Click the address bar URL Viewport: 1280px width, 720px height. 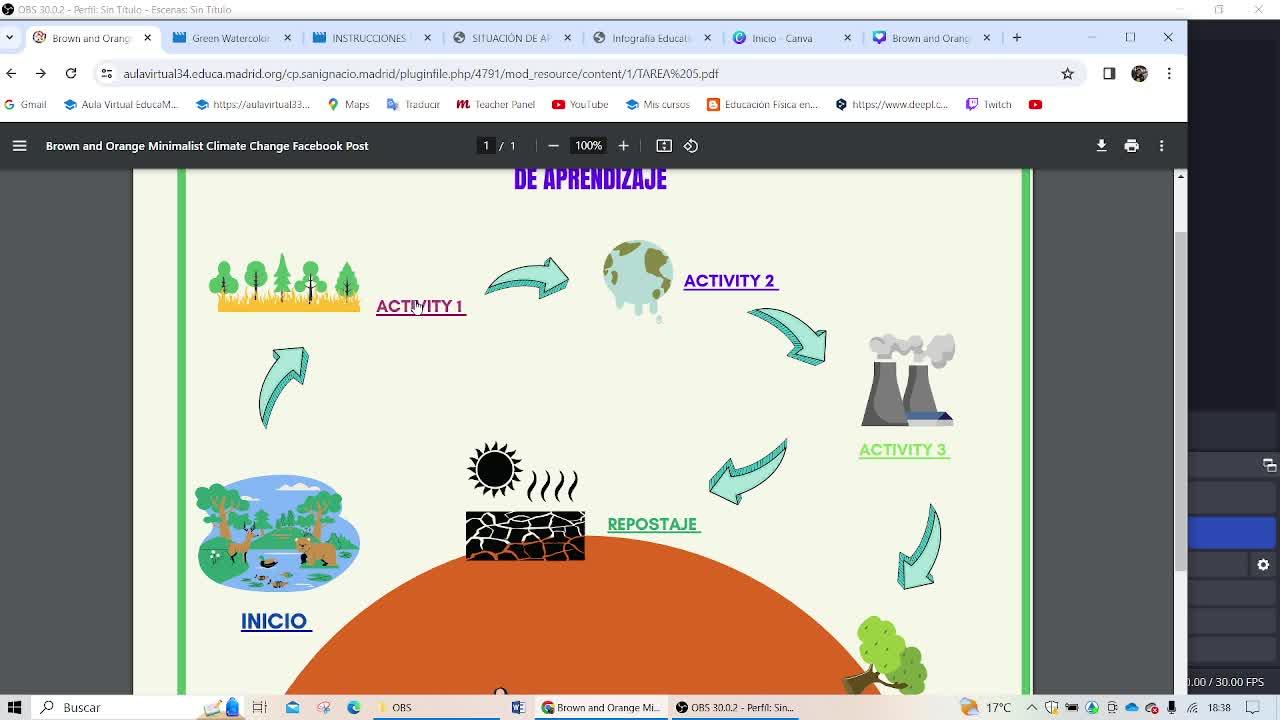point(421,73)
